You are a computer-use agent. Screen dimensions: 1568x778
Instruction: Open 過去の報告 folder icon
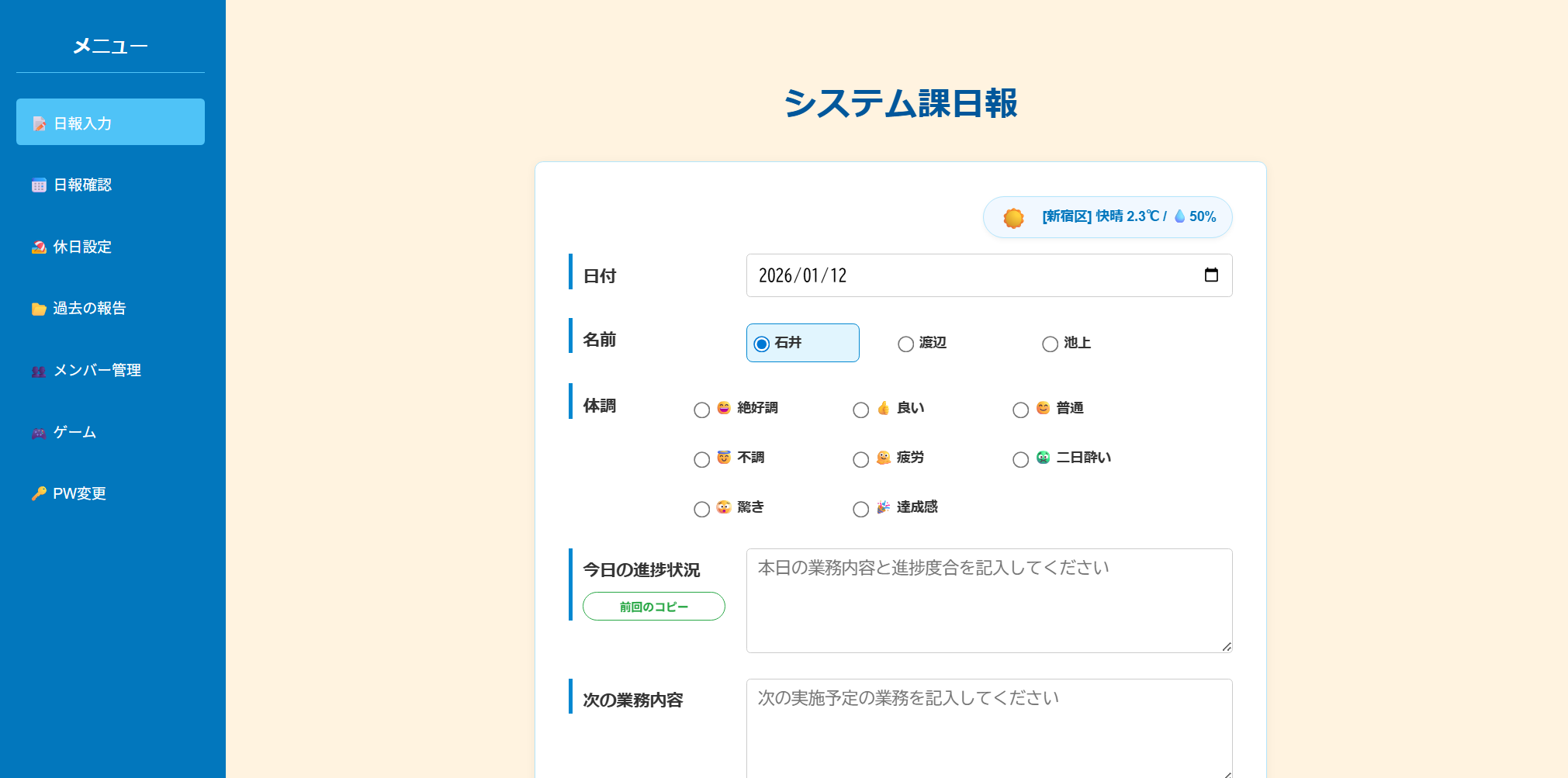(39, 309)
